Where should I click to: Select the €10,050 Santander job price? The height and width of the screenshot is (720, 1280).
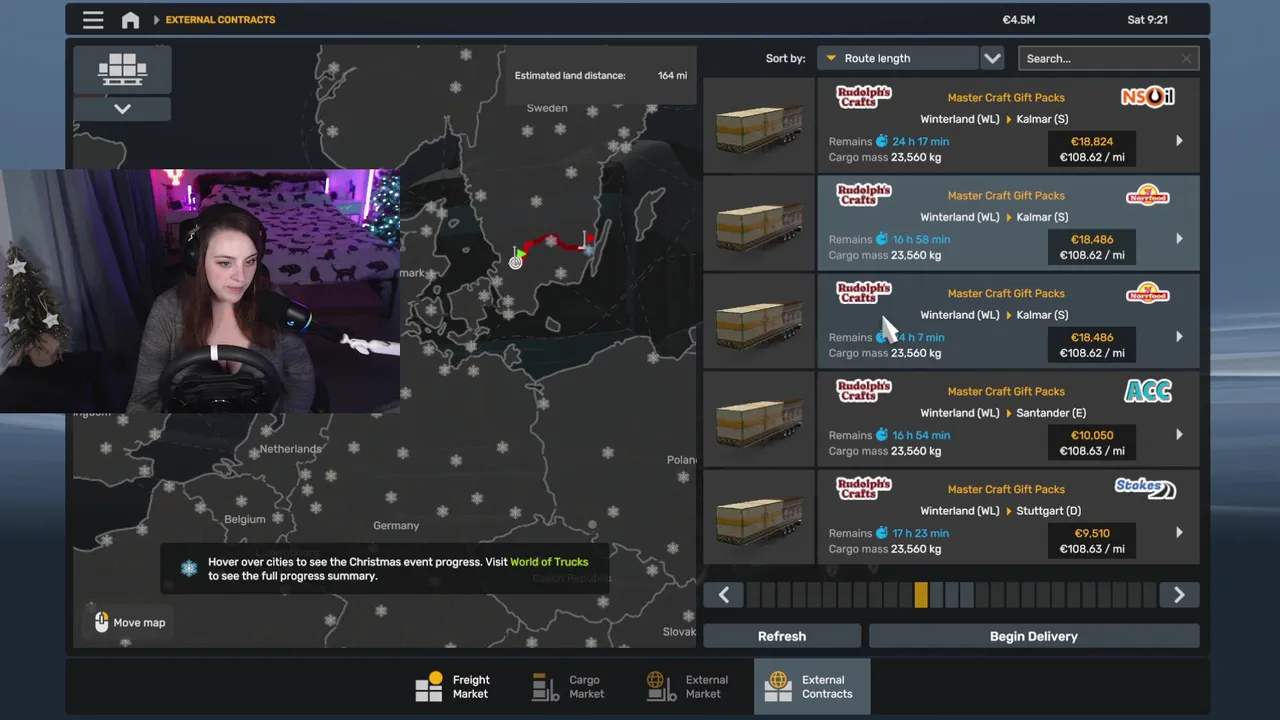(x=1091, y=435)
